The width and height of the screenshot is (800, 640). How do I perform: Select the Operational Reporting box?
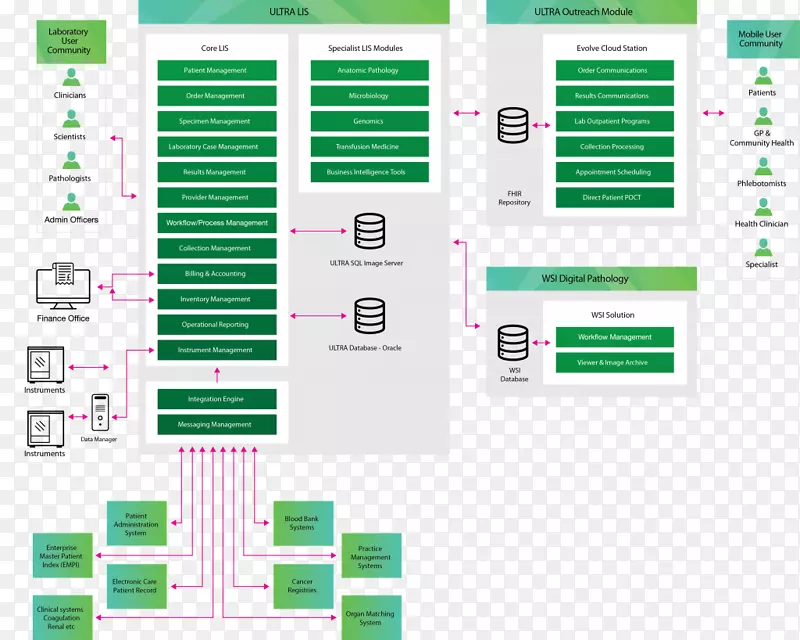217,325
